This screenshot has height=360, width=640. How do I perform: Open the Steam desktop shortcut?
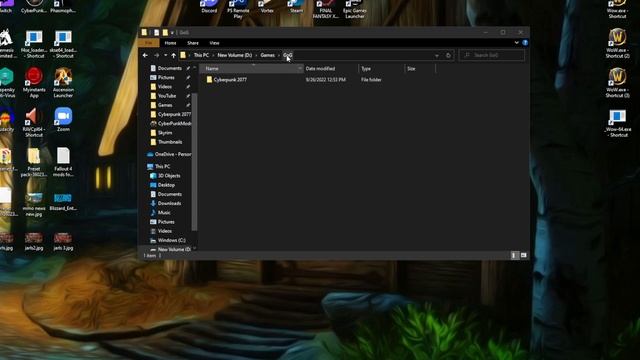296,7
